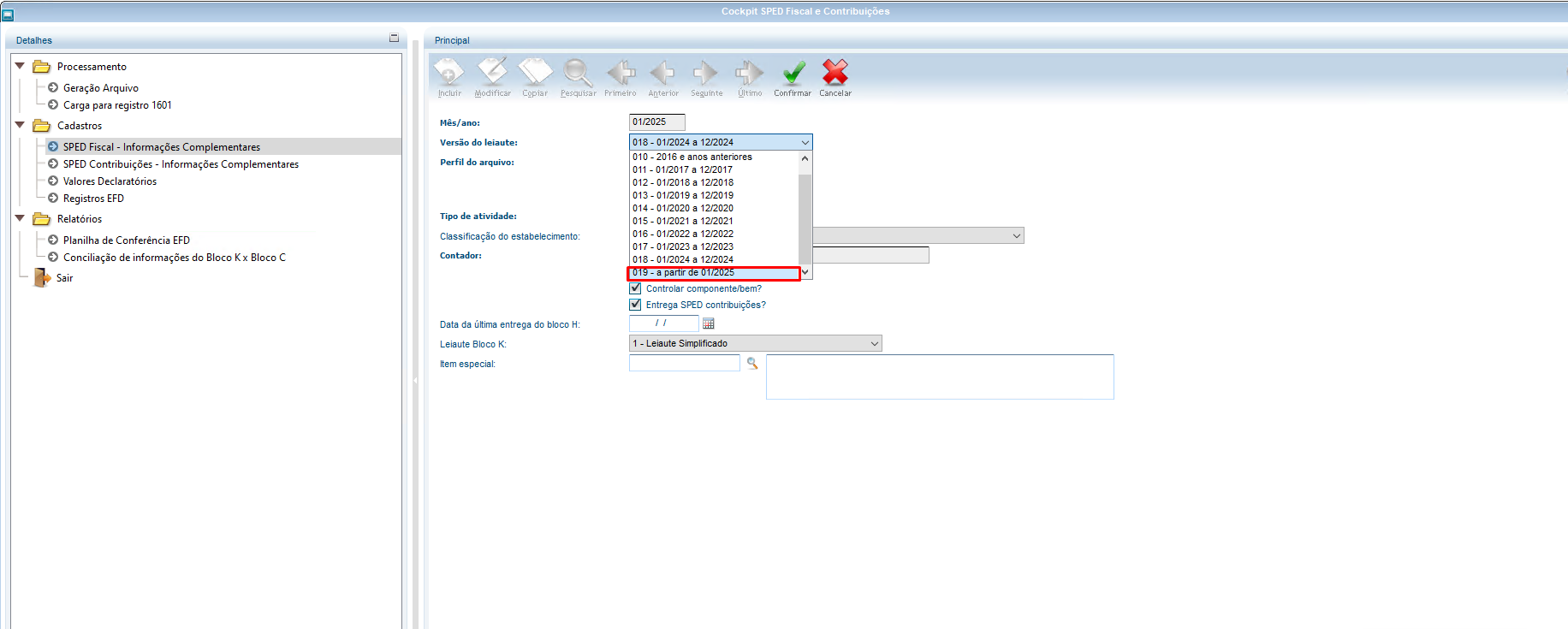Go to Seguinte record
The width and height of the screenshot is (1568, 629).
point(706,73)
